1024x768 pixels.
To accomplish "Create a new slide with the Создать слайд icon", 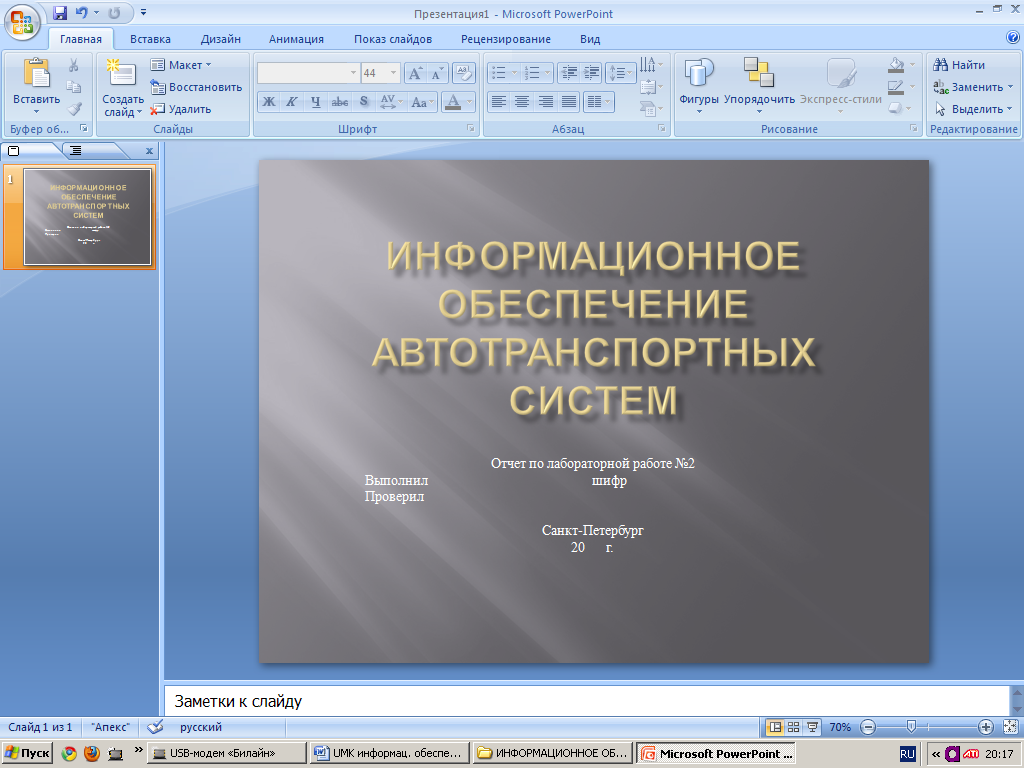I will pos(122,73).
